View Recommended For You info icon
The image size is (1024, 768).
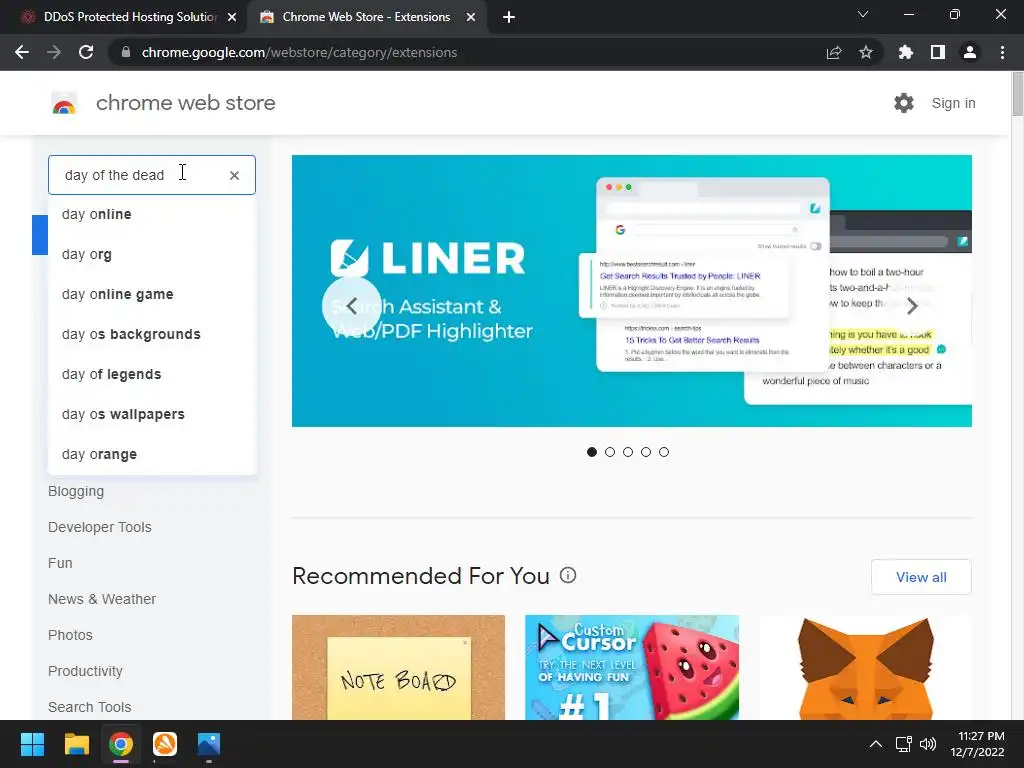(x=568, y=575)
